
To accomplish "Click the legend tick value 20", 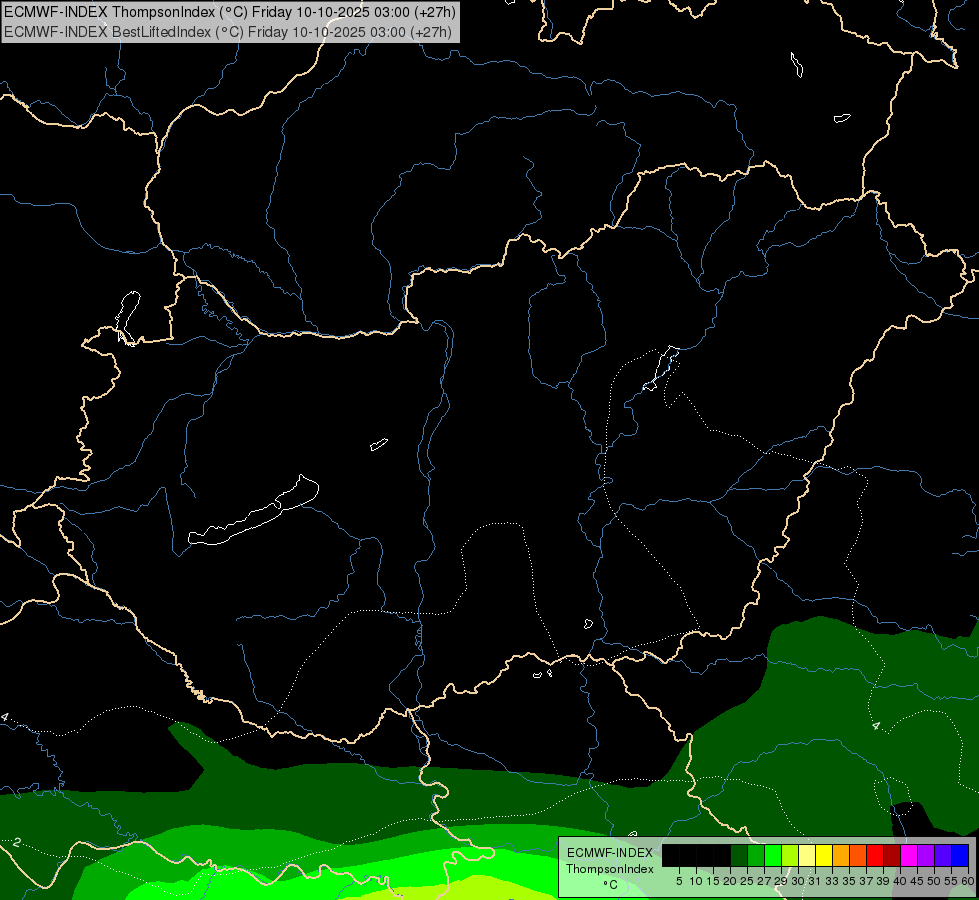I will (x=730, y=881).
